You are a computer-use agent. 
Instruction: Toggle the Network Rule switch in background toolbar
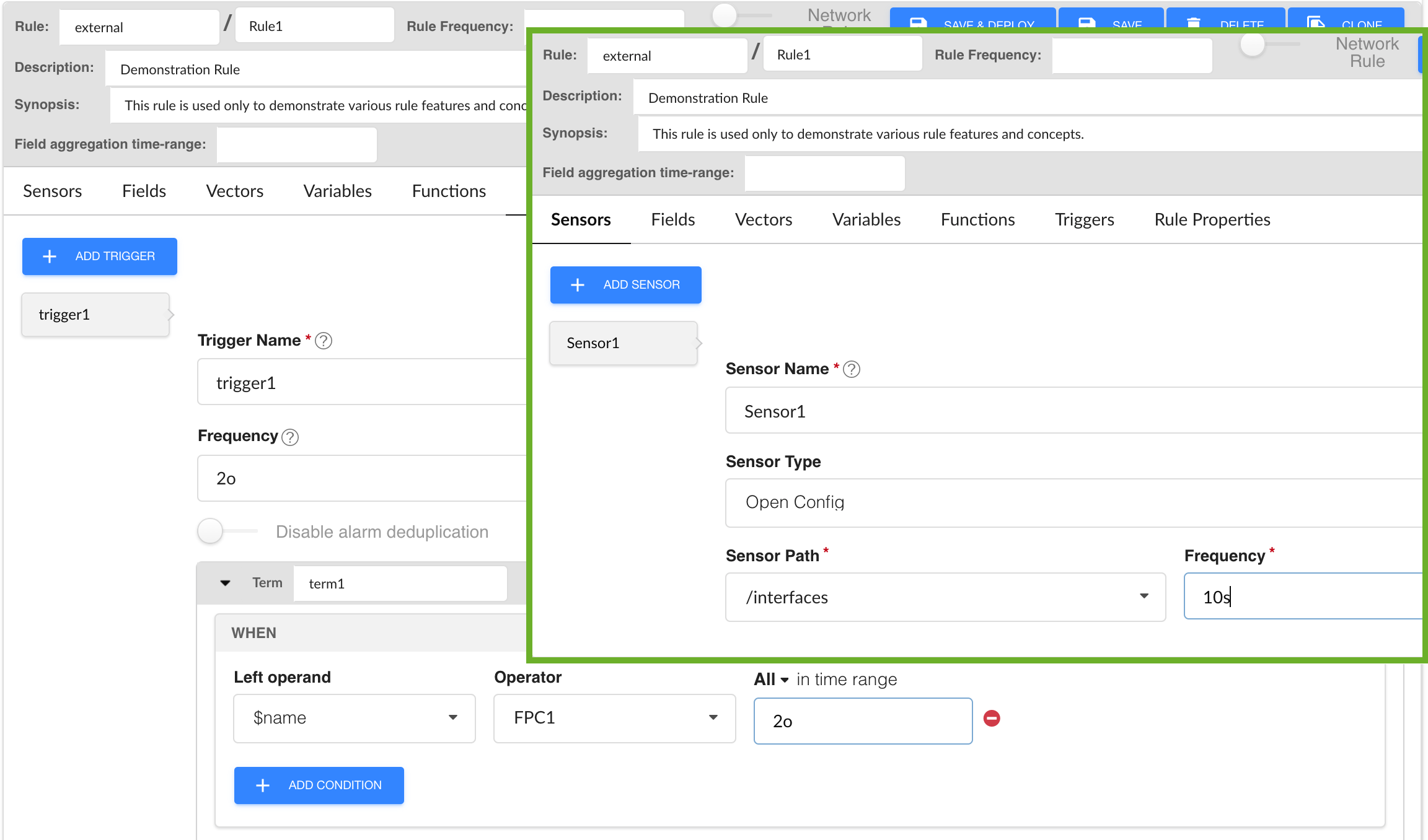pos(725,15)
